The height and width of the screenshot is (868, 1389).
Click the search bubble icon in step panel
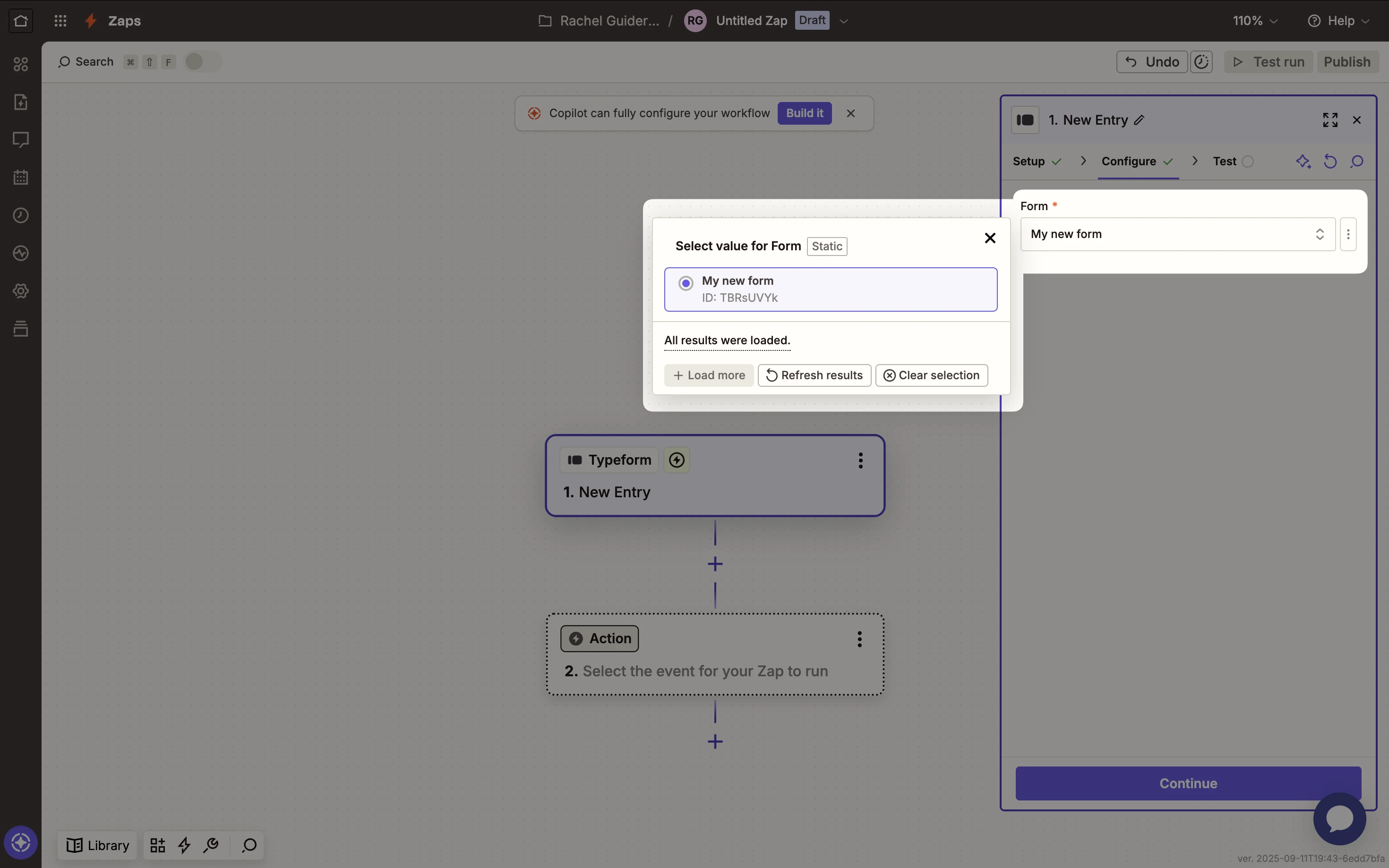coord(1356,162)
